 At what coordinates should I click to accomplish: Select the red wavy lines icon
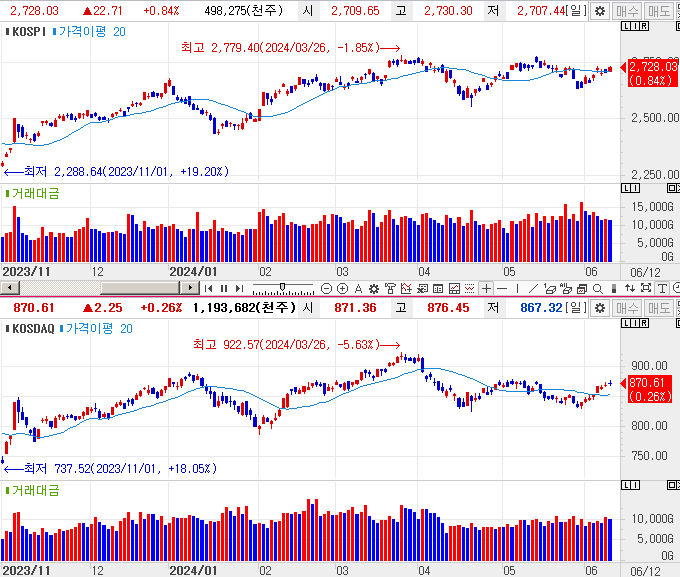470,288
